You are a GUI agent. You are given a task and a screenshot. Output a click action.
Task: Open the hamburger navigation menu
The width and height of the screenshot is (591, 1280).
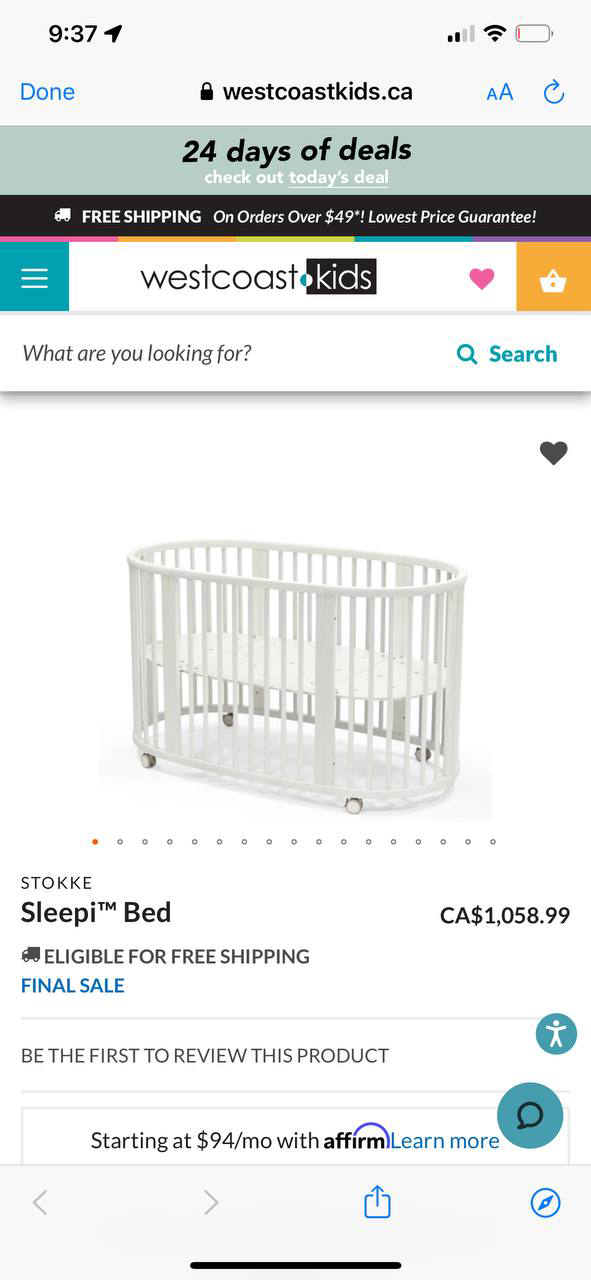click(33, 276)
